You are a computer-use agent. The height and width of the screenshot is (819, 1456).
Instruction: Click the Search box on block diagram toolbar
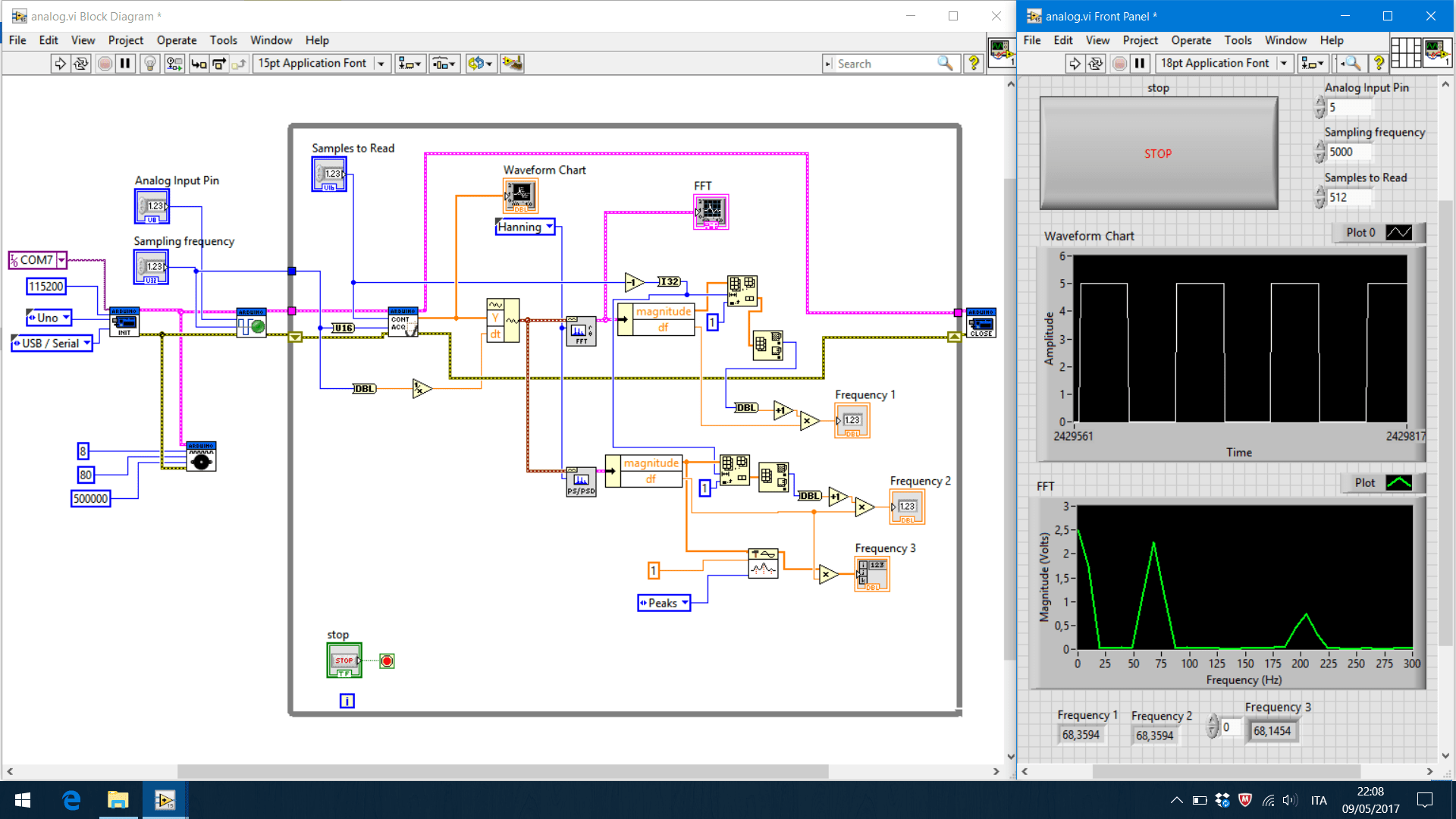887,64
